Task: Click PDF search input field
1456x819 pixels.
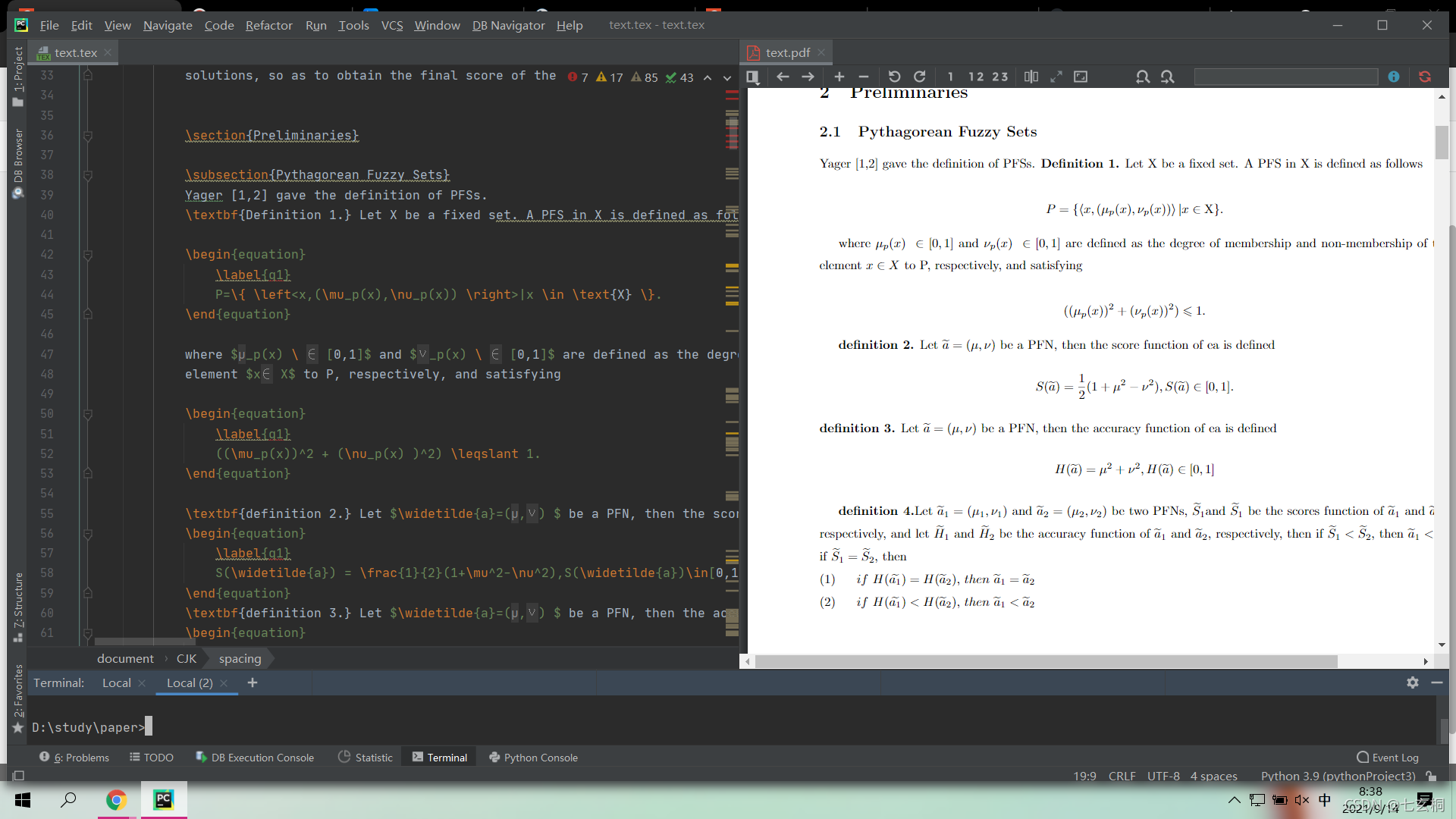Action: (1285, 77)
